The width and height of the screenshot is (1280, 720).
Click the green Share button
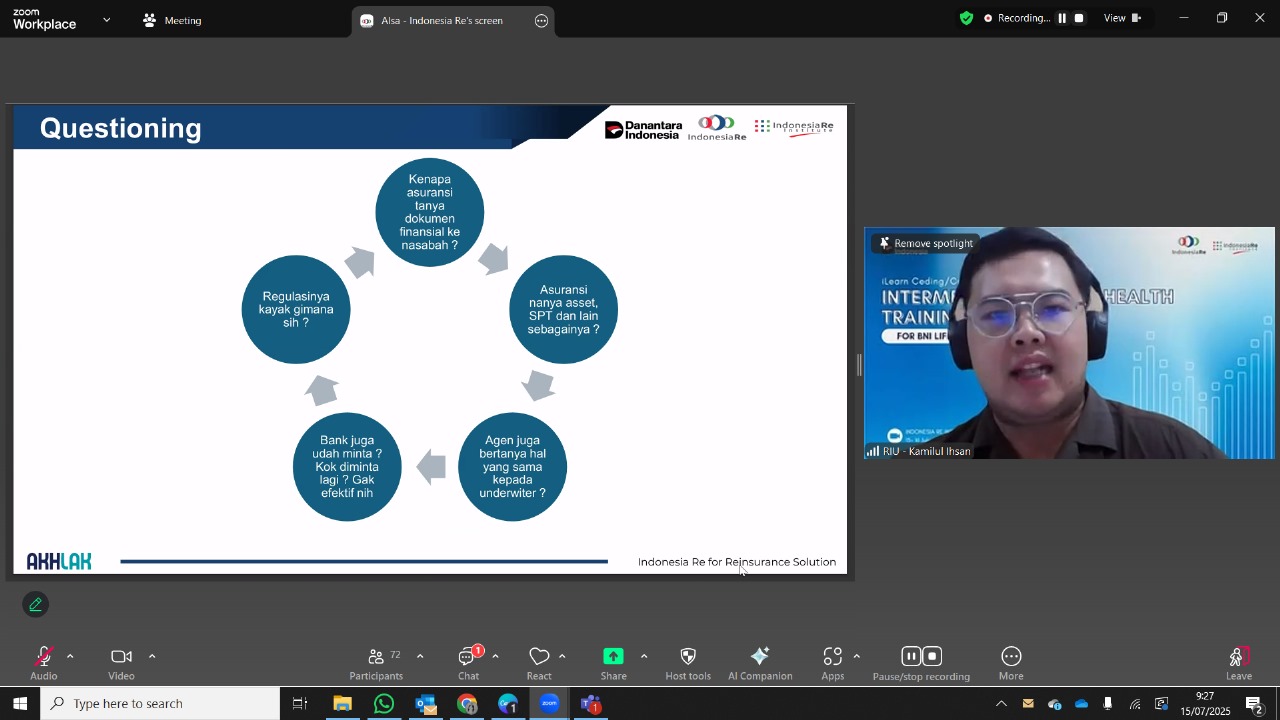point(613,656)
